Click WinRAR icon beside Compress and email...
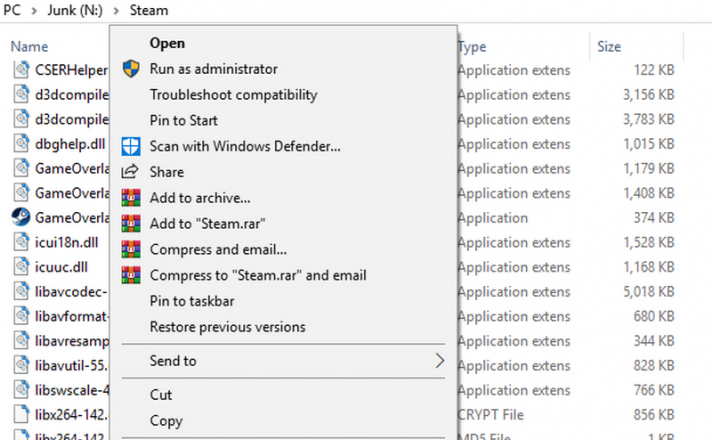This screenshot has width=712, height=440. point(131,249)
